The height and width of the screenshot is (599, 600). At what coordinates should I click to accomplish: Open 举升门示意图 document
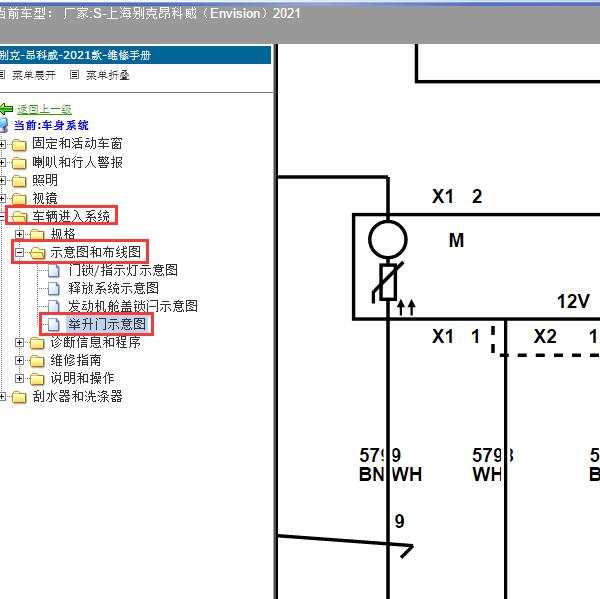[x=107, y=324]
